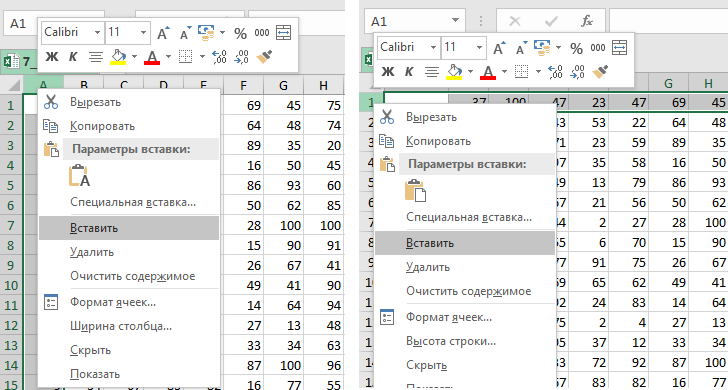728x390 pixels.
Task: Open Calibri font dropdown in right mini toolbar
Action: 433,47
